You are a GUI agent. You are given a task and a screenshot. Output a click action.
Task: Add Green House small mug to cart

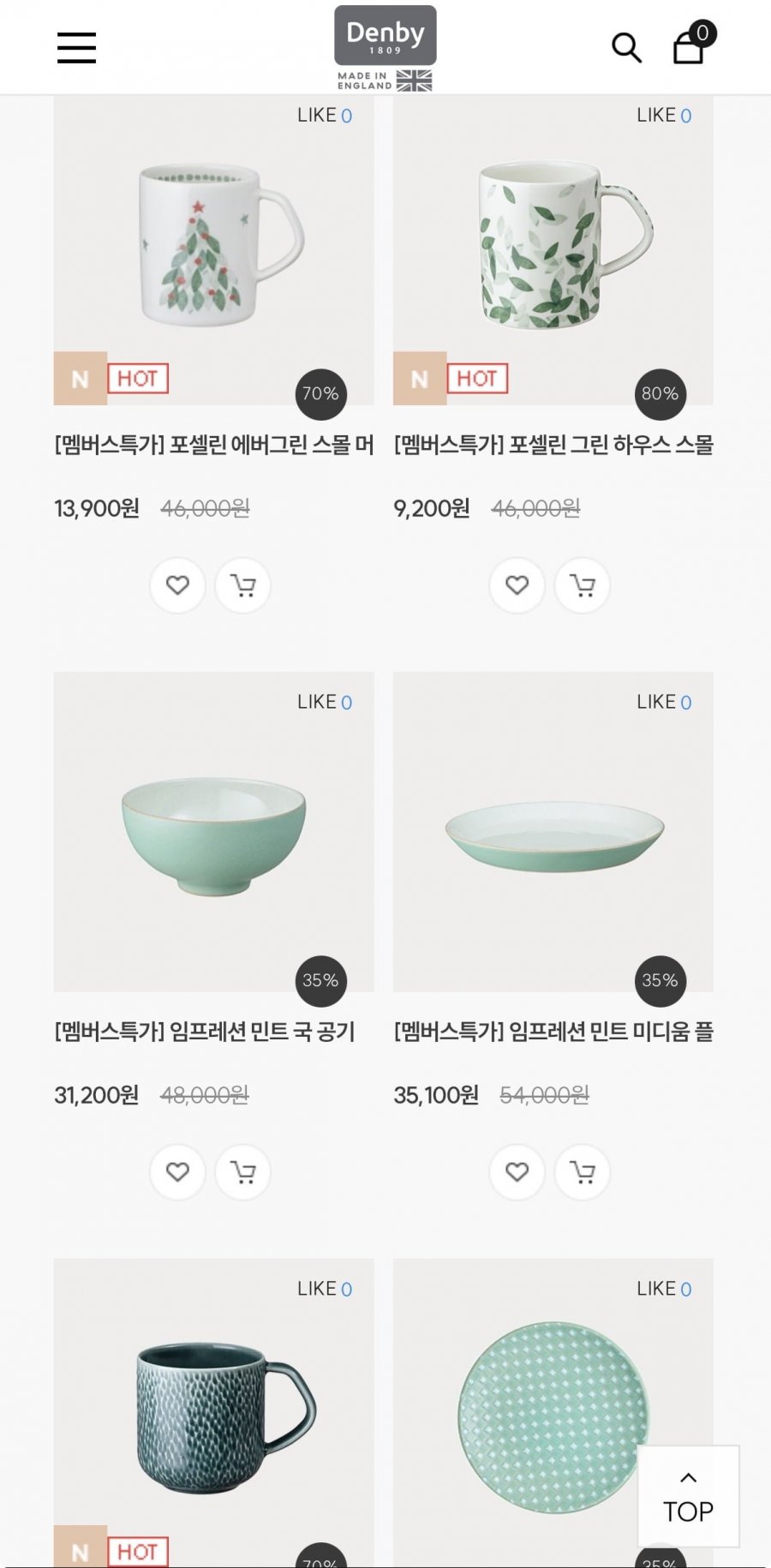click(x=583, y=585)
